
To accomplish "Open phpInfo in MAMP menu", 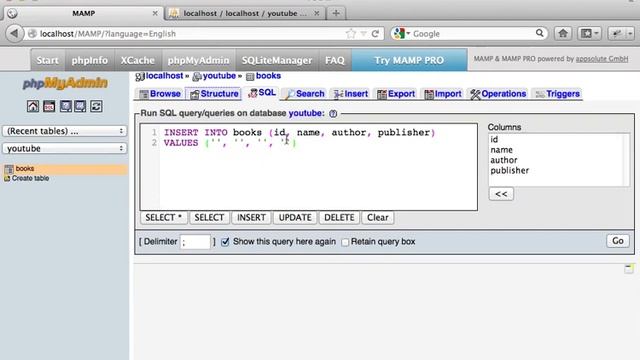I will pos(89,60).
